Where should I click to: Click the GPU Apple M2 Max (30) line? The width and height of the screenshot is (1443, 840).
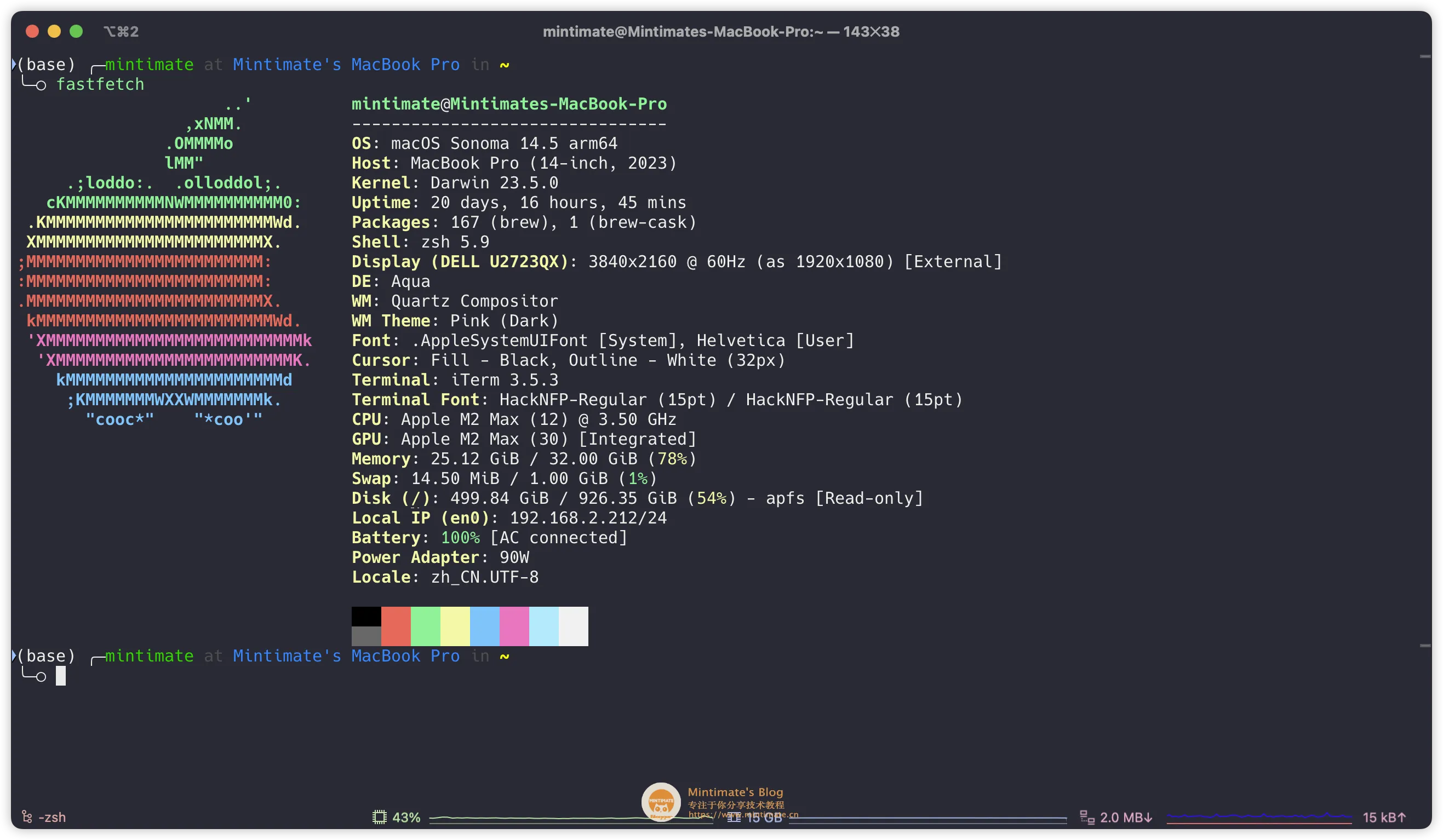click(524, 439)
